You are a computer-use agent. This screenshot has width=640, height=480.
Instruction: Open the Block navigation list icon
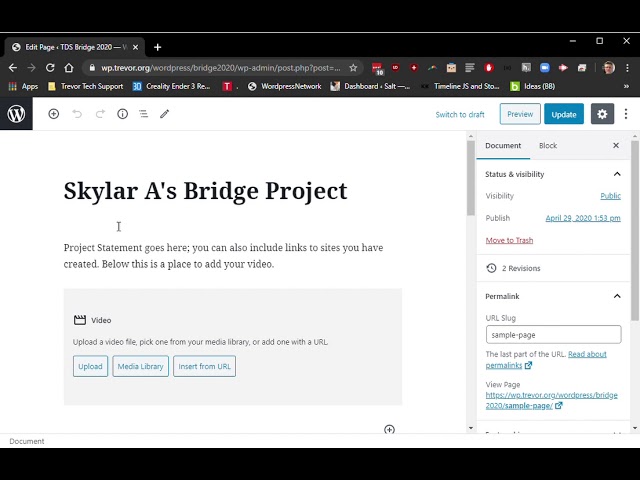(x=143, y=114)
